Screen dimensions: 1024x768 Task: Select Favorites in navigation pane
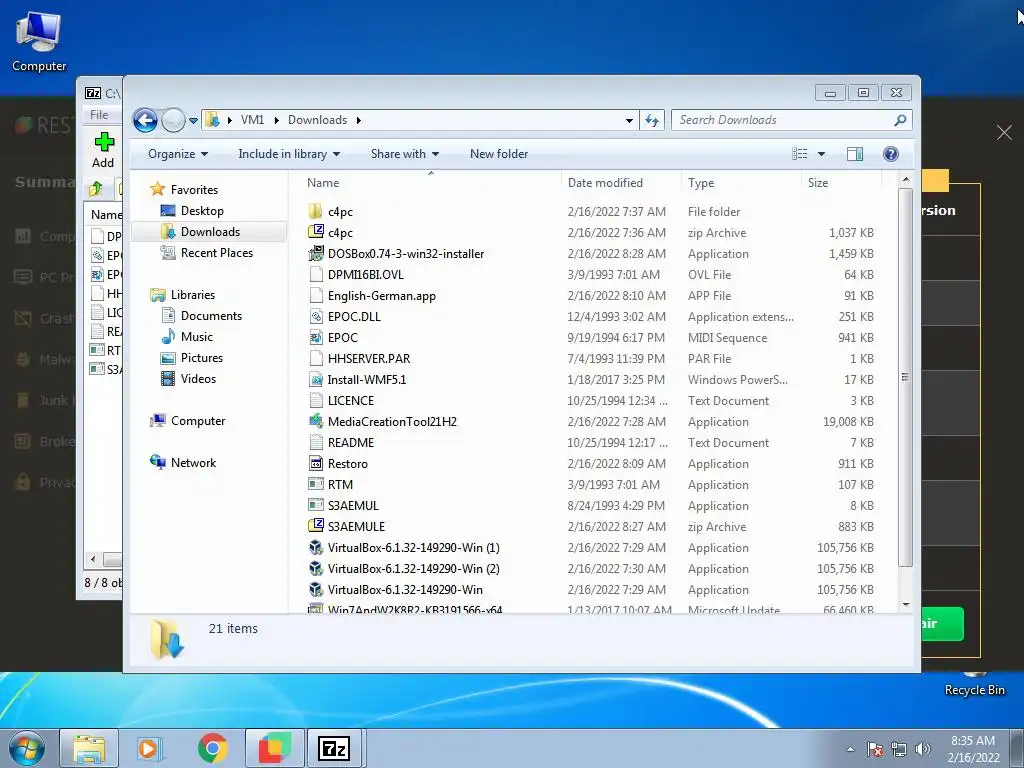pos(185,189)
